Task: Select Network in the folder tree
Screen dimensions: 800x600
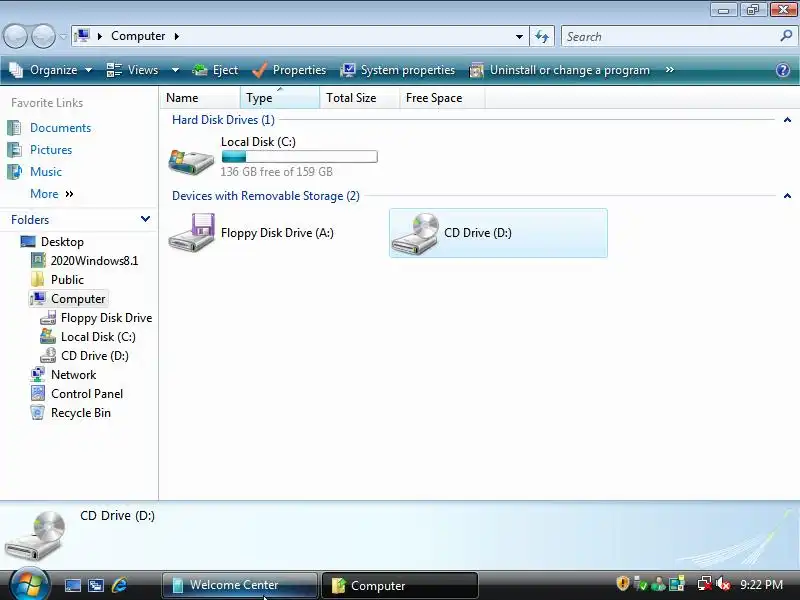Action: pos(73,375)
